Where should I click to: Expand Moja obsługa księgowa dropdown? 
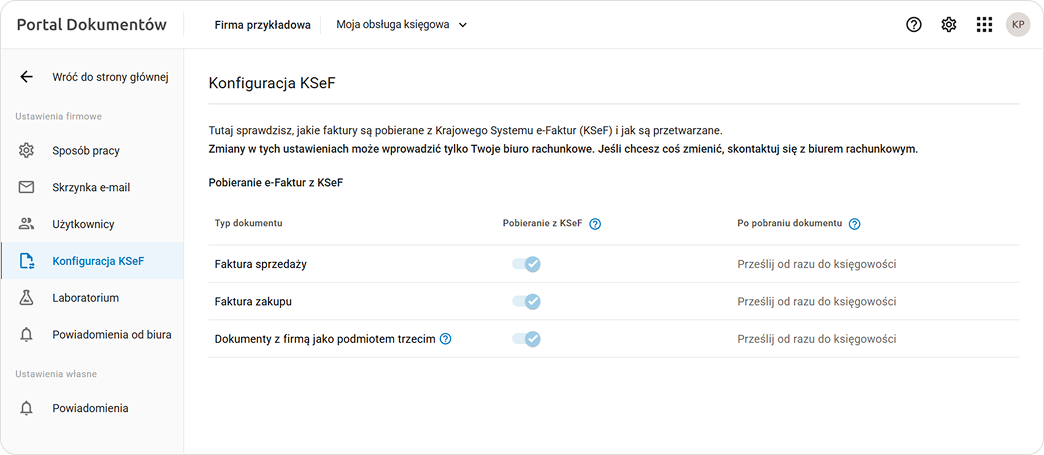pyautogui.click(x=402, y=25)
